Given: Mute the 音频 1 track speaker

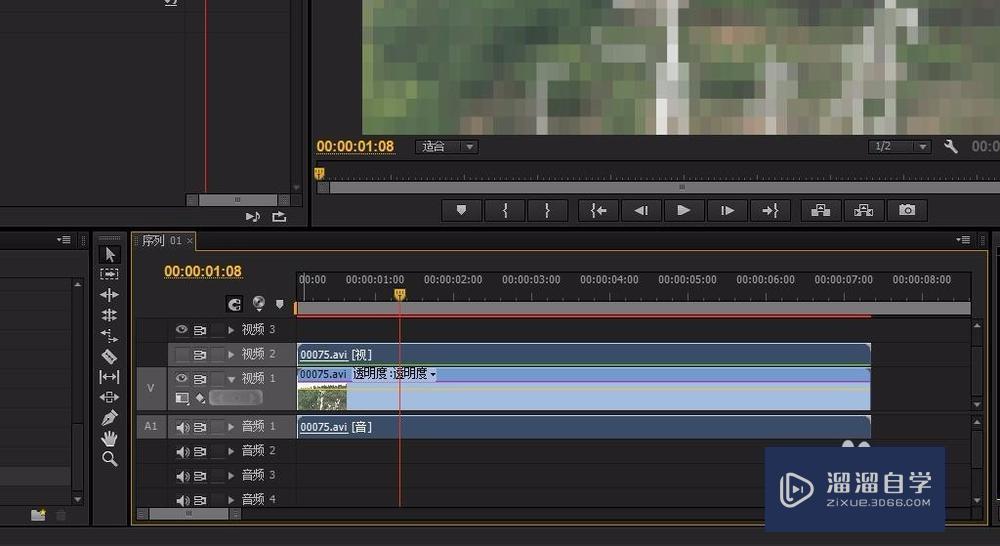Looking at the screenshot, I should (182, 427).
